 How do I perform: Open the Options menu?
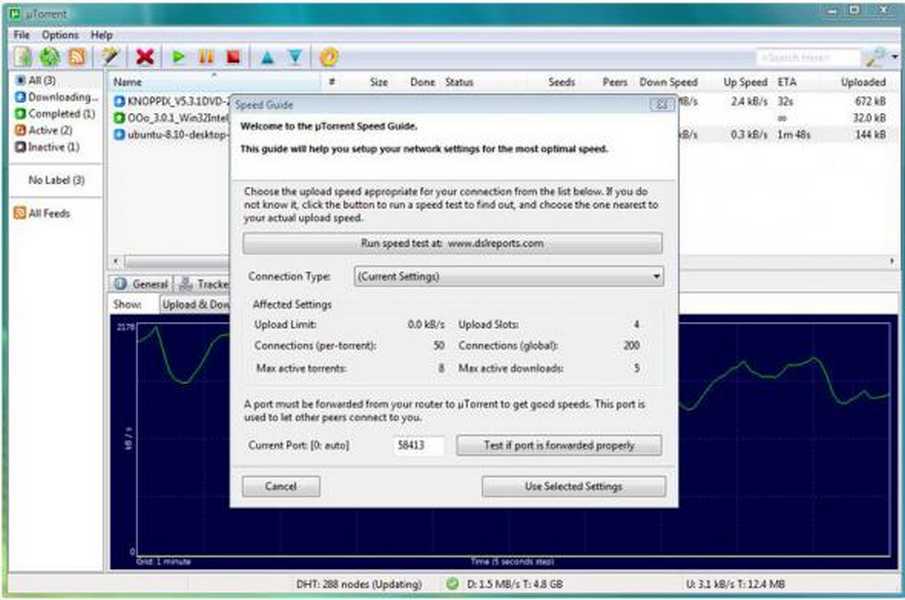[60, 35]
